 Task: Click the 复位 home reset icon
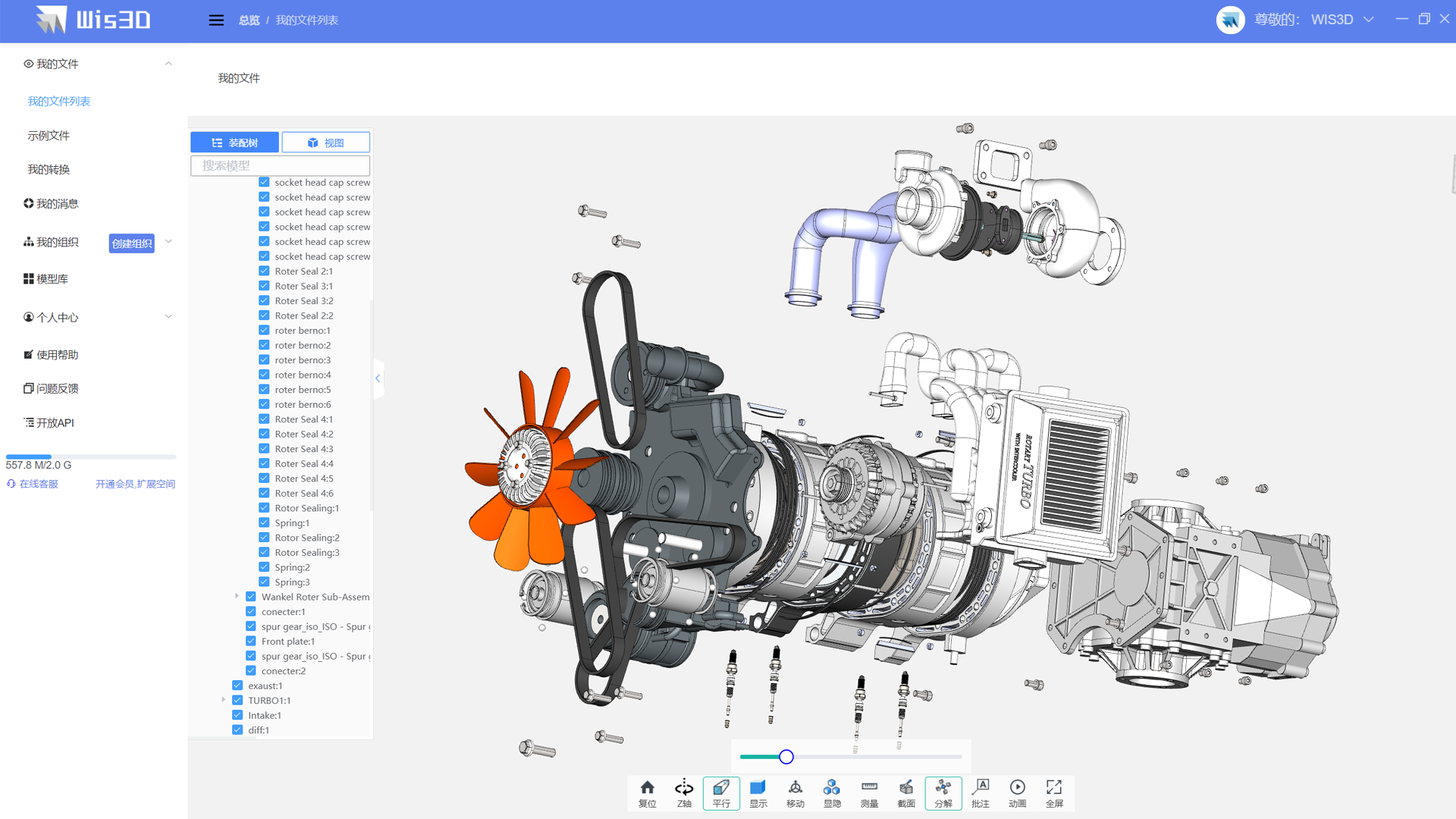coord(647,793)
